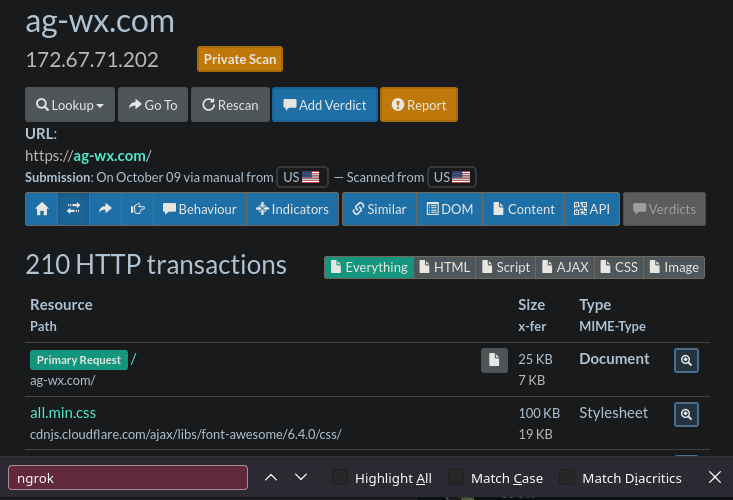733x500 pixels.
Task: Open the Summary home icon tab
Action: (41, 209)
